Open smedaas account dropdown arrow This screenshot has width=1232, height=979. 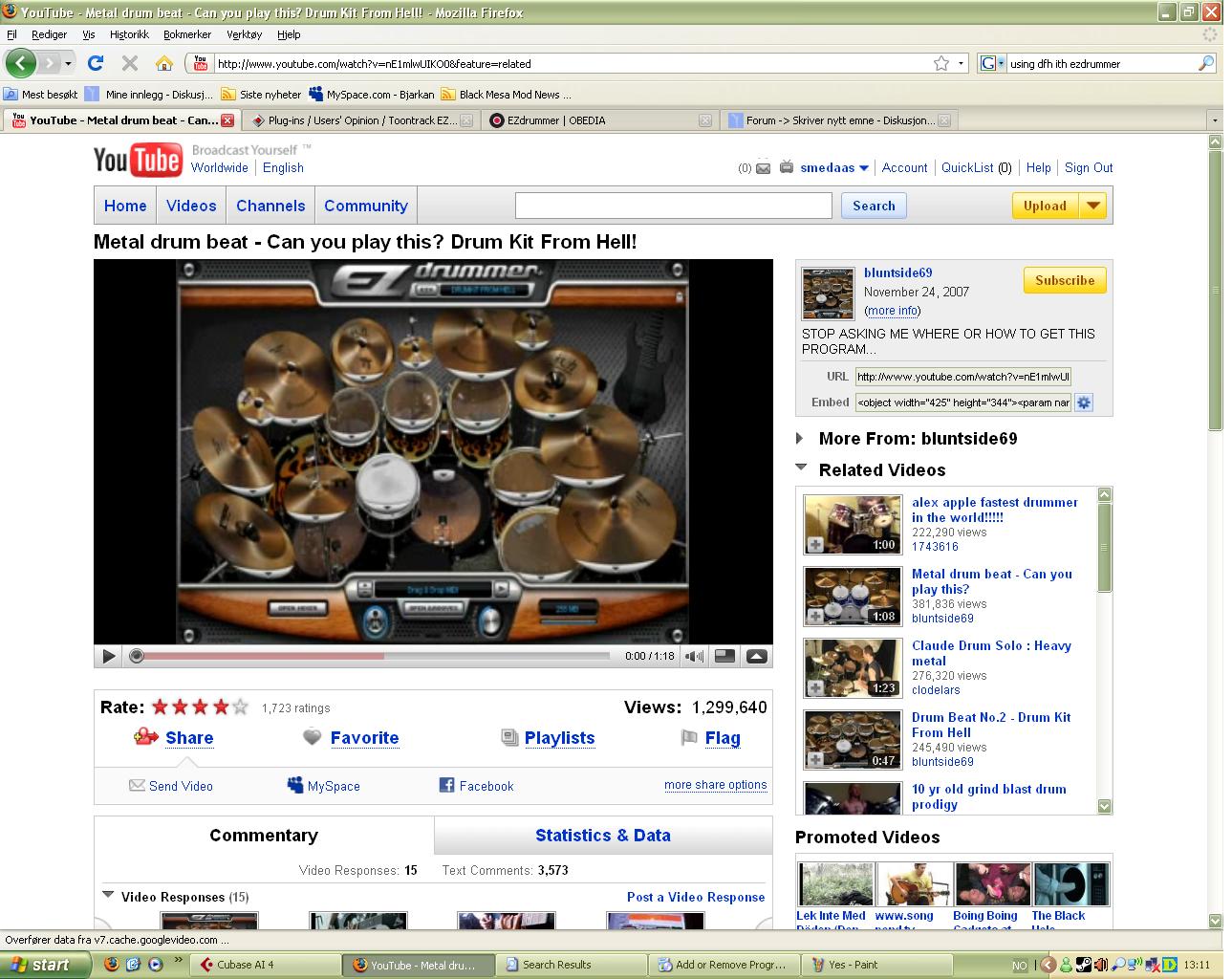[x=864, y=168]
